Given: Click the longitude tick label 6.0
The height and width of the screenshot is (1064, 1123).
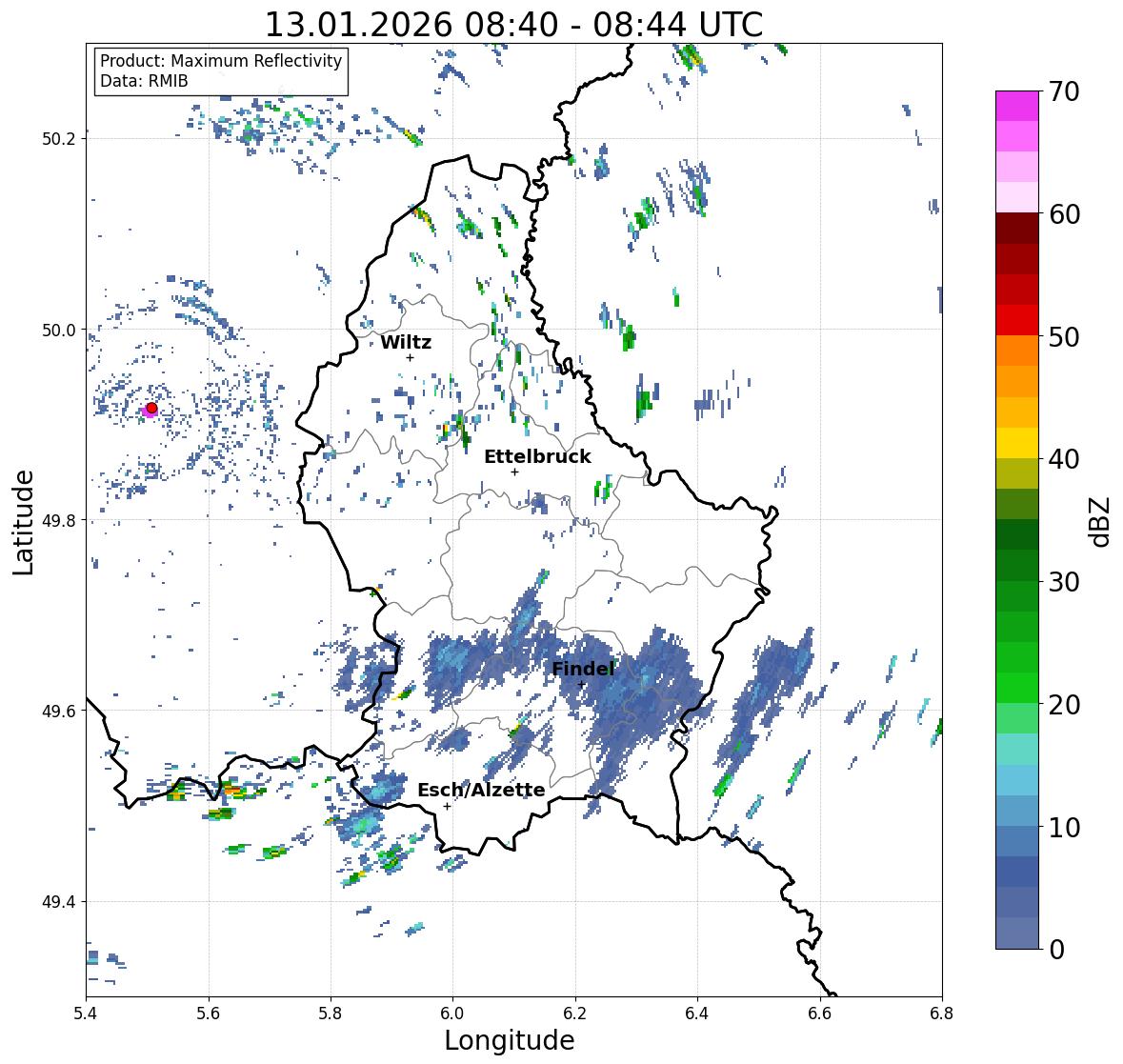Looking at the screenshot, I should (452, 1013).
